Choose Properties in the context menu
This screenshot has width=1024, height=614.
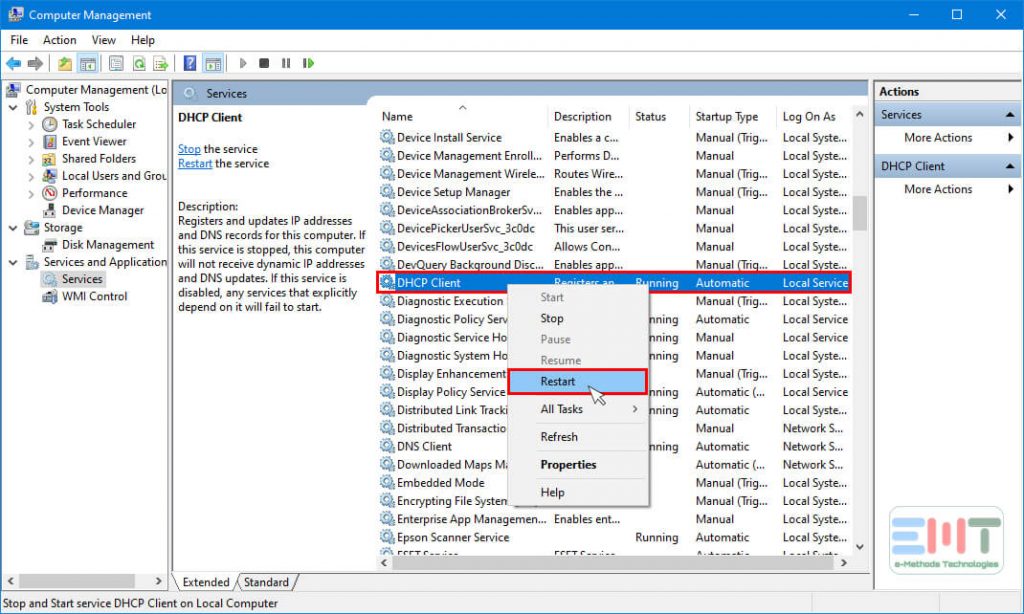click(x=579, y=464)
